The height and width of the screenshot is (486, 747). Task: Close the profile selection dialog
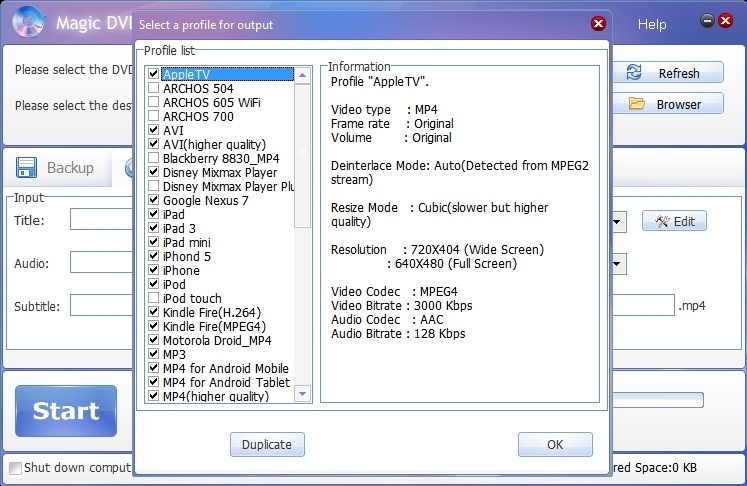pyautogui.click(x=598, y=23)
